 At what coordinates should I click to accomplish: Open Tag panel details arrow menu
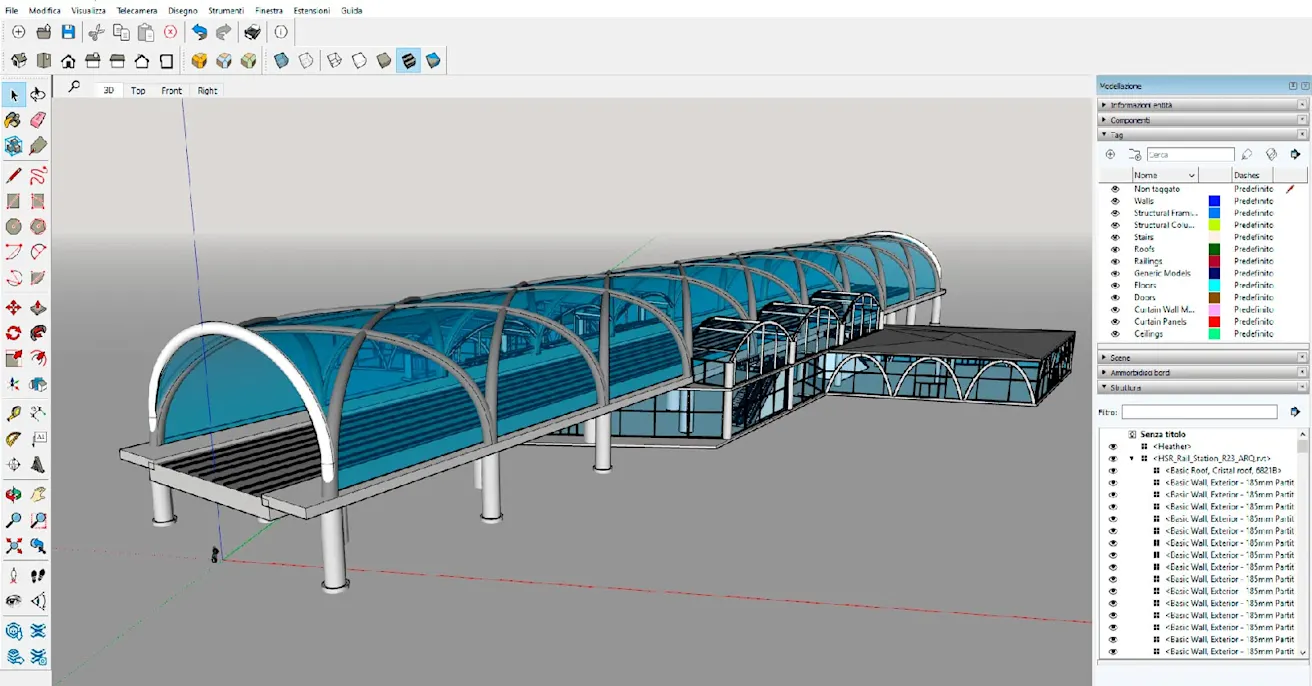tap(1295, 155)
